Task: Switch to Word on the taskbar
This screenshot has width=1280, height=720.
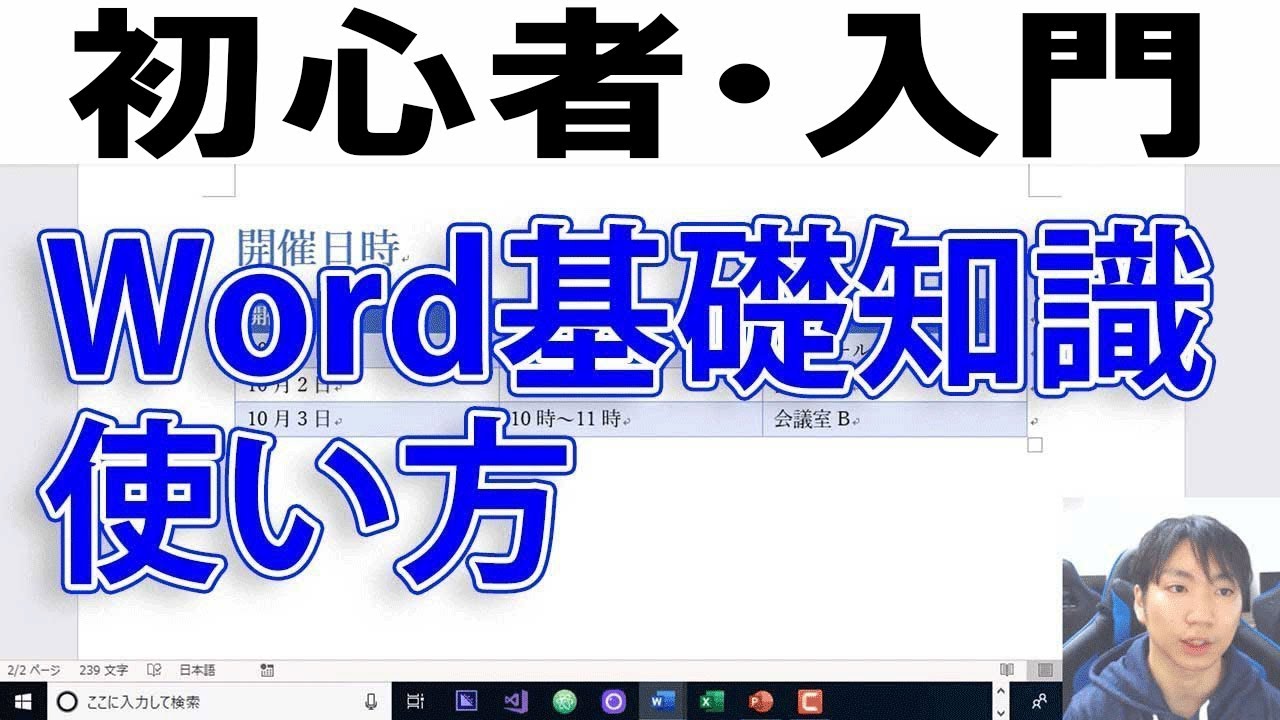Action: [661, 701]
